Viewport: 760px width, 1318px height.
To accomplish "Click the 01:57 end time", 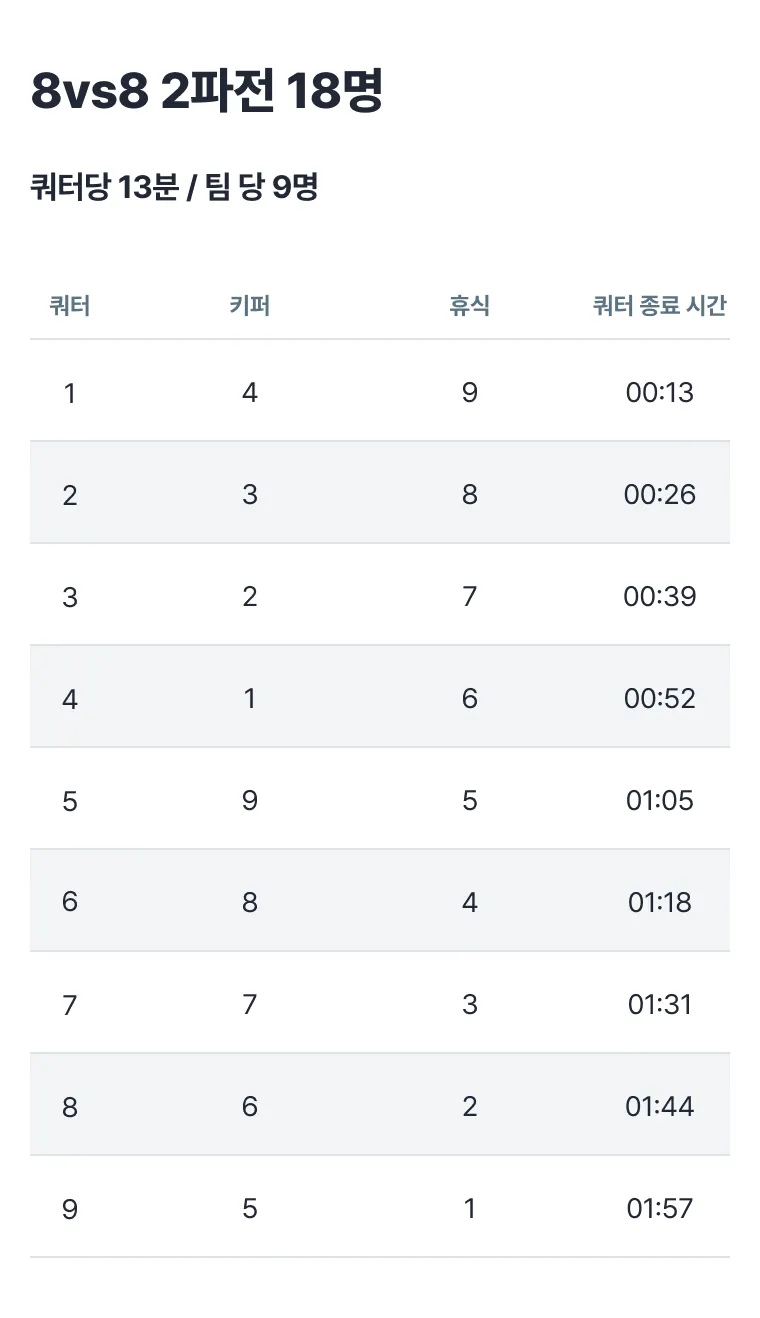I will coord(659,1208).
